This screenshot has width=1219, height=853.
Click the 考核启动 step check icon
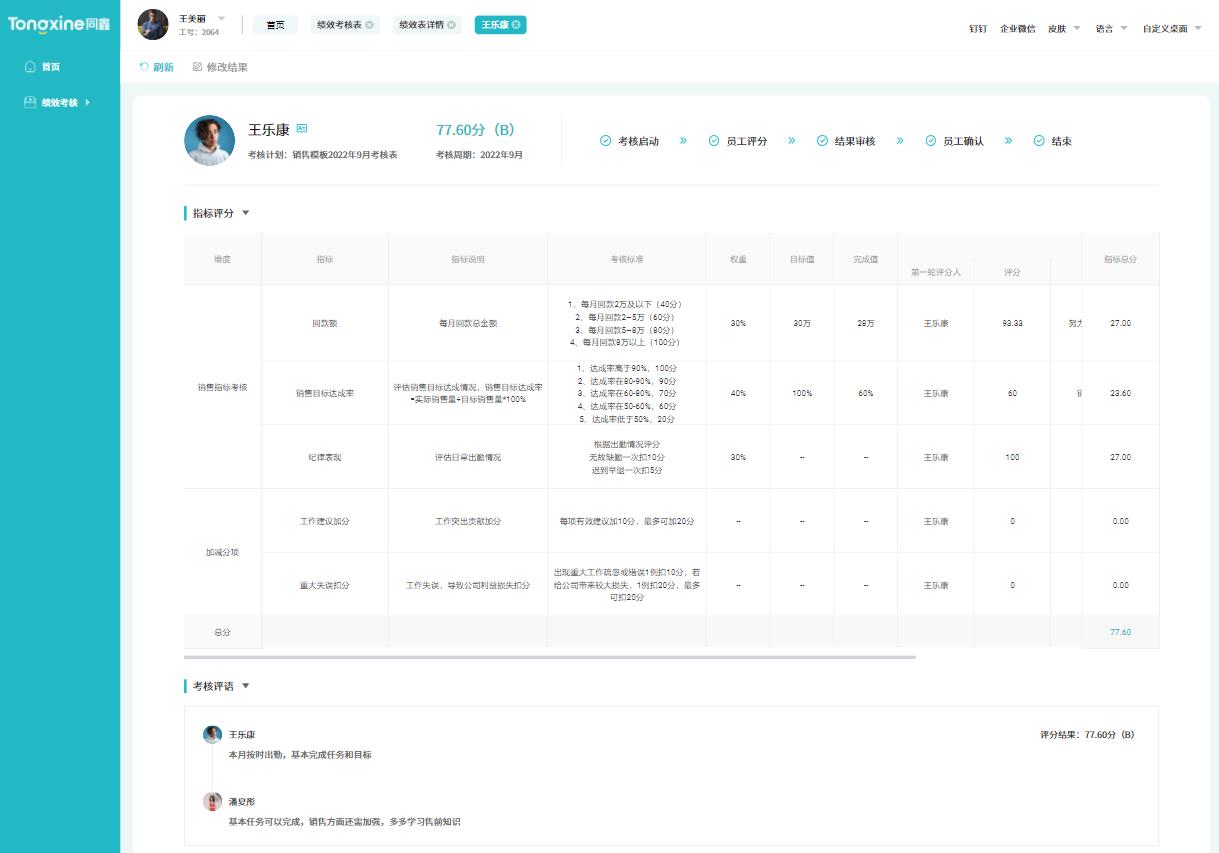(605, 141)
